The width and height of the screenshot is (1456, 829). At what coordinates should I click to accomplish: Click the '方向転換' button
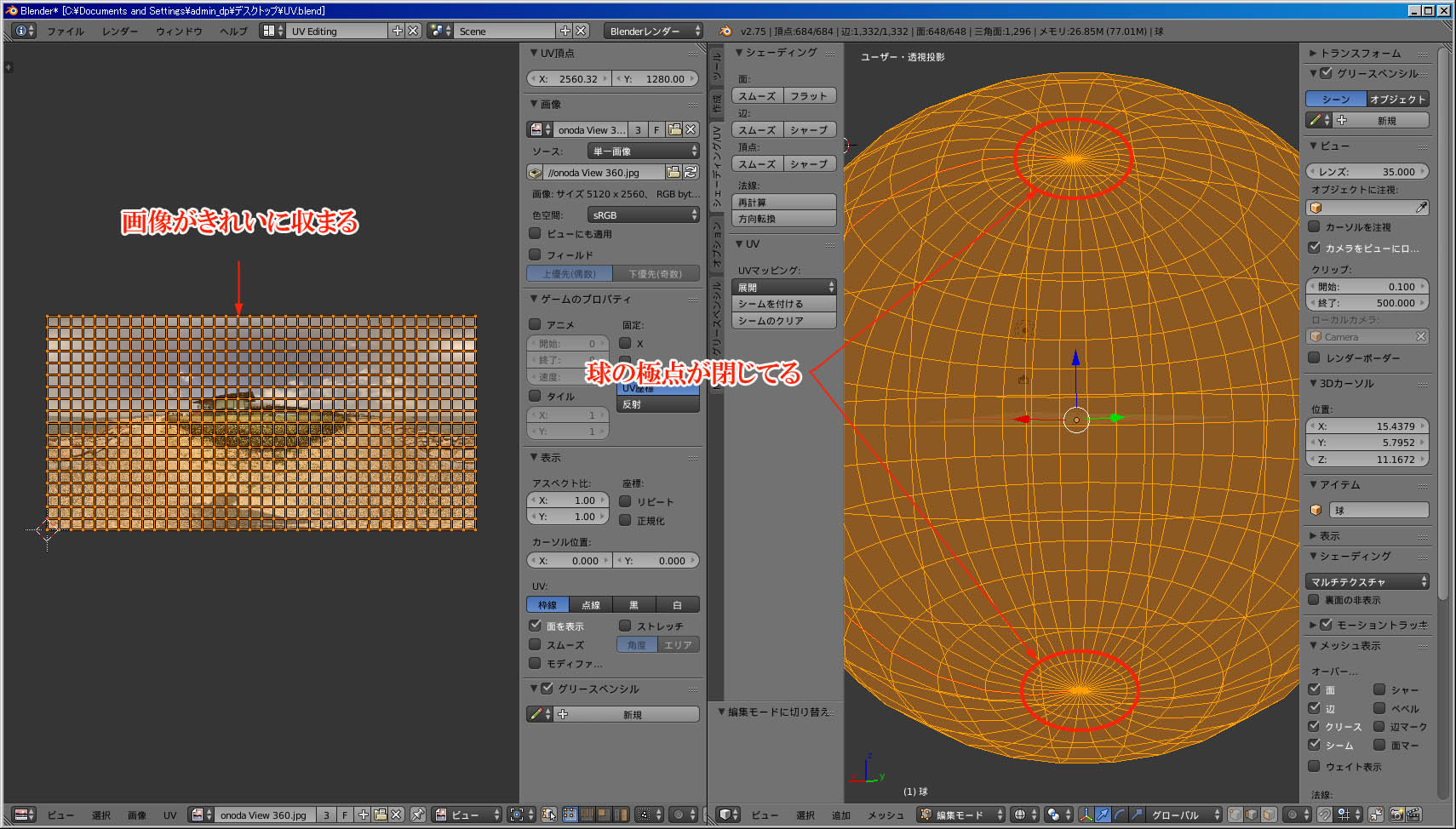(783, 218)
